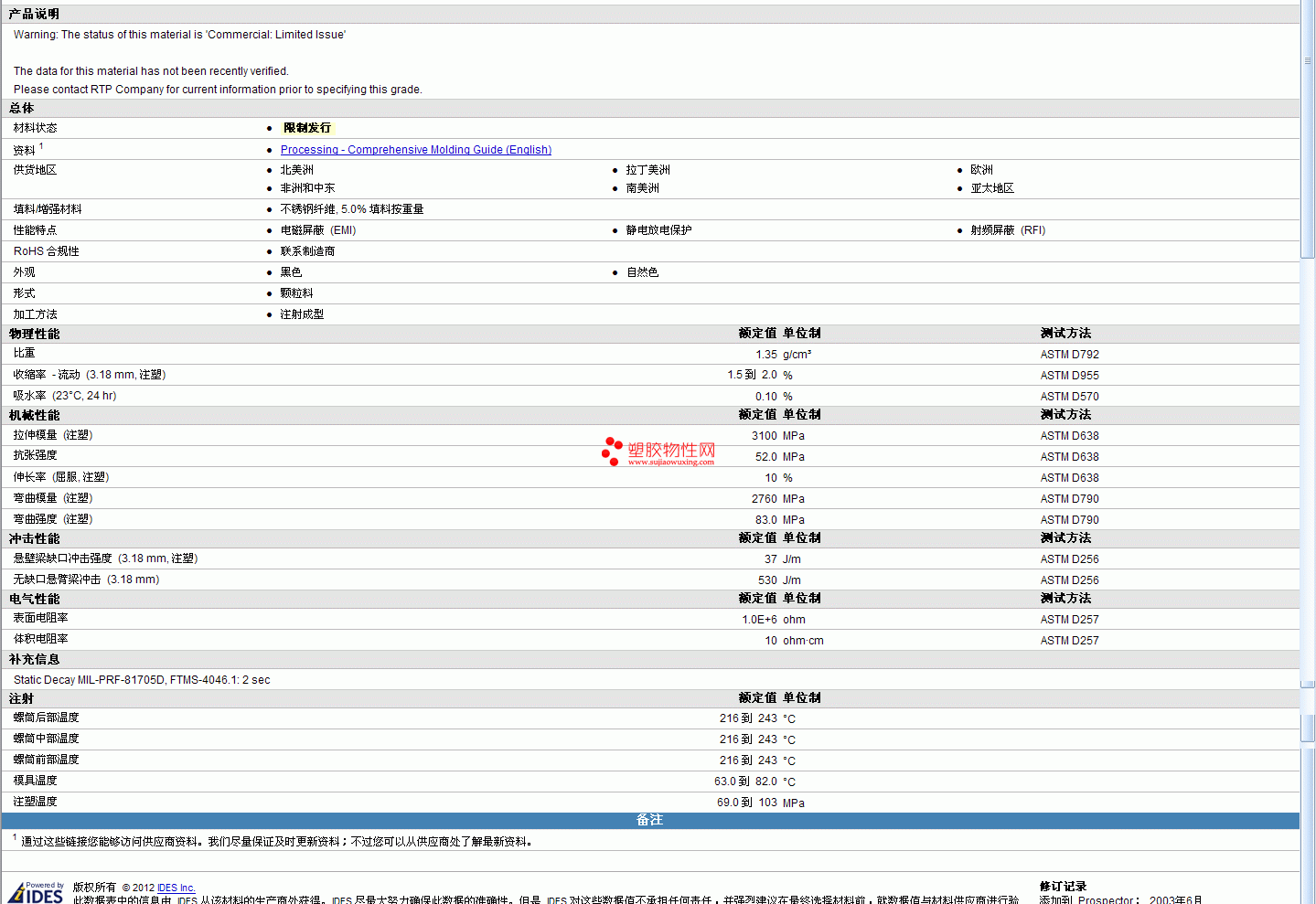Viewport: 1316px width, 904px height.
Task: Click the footnote superscript beside 资料
Action: tap(41, 146)
